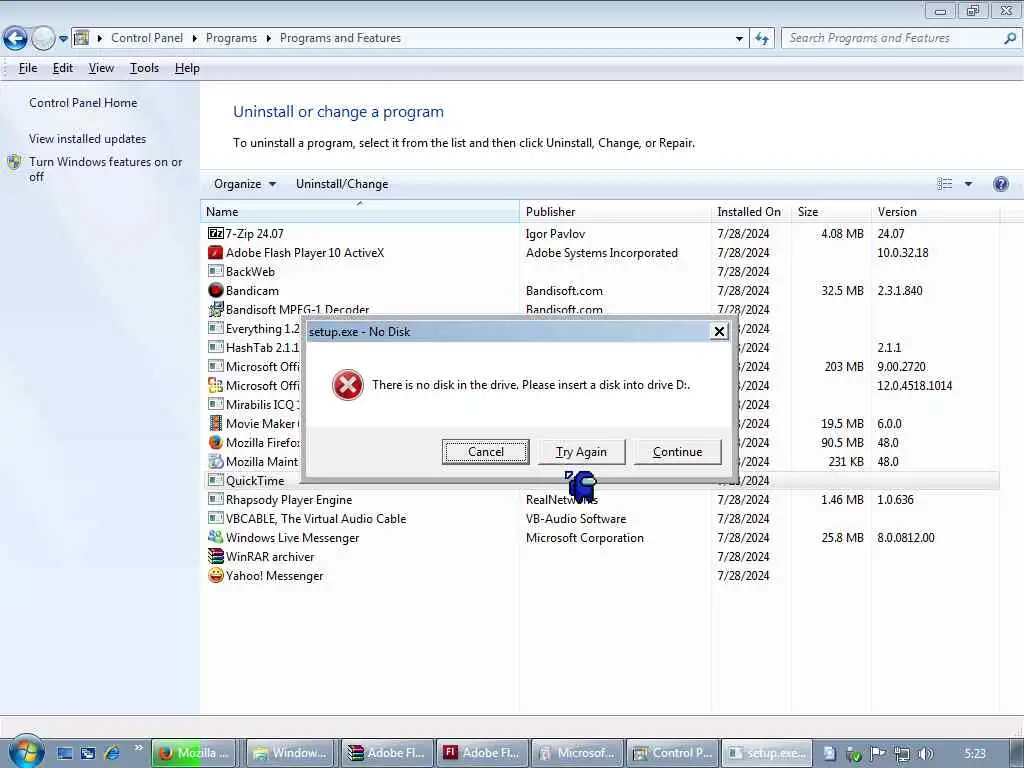Open the view options dropdown arrow
The image size is (1024, 768).
coord(968,184)
